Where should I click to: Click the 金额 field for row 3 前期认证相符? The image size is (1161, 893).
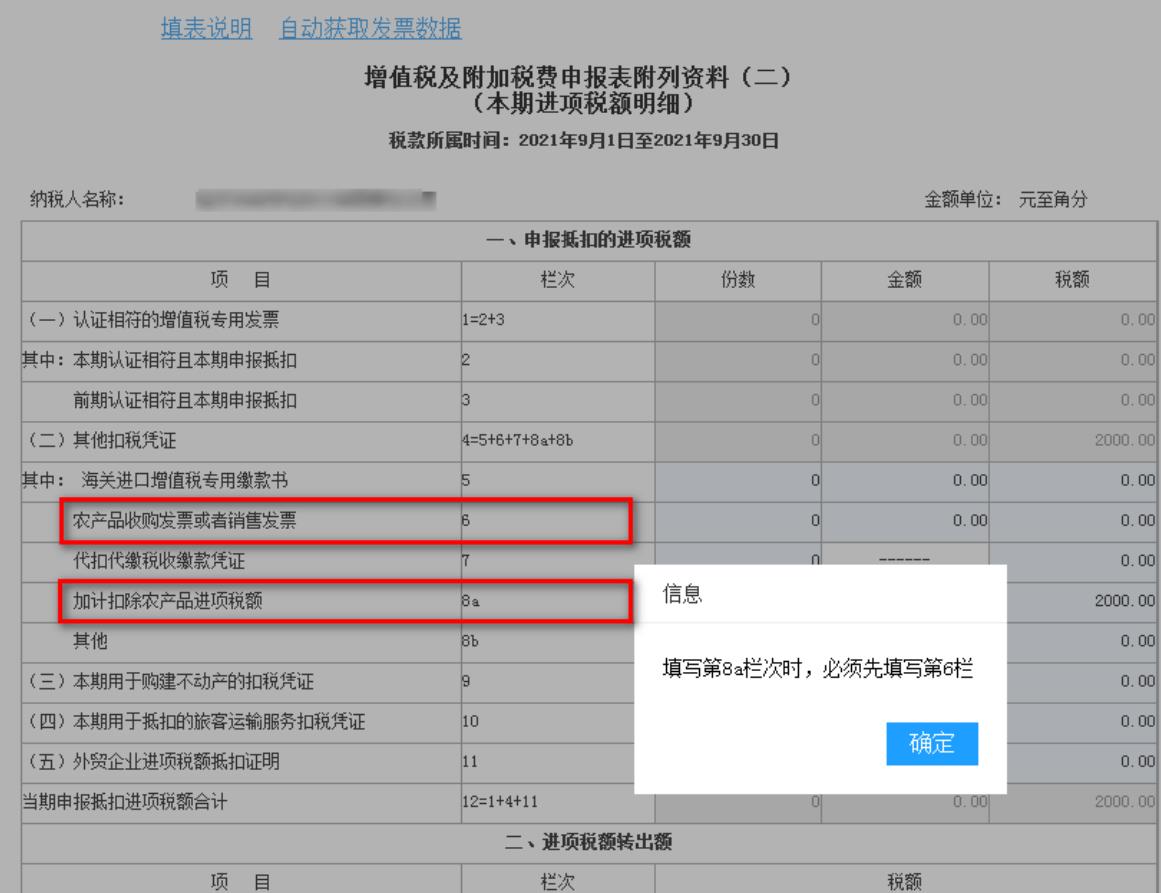(x=904, y=403)
